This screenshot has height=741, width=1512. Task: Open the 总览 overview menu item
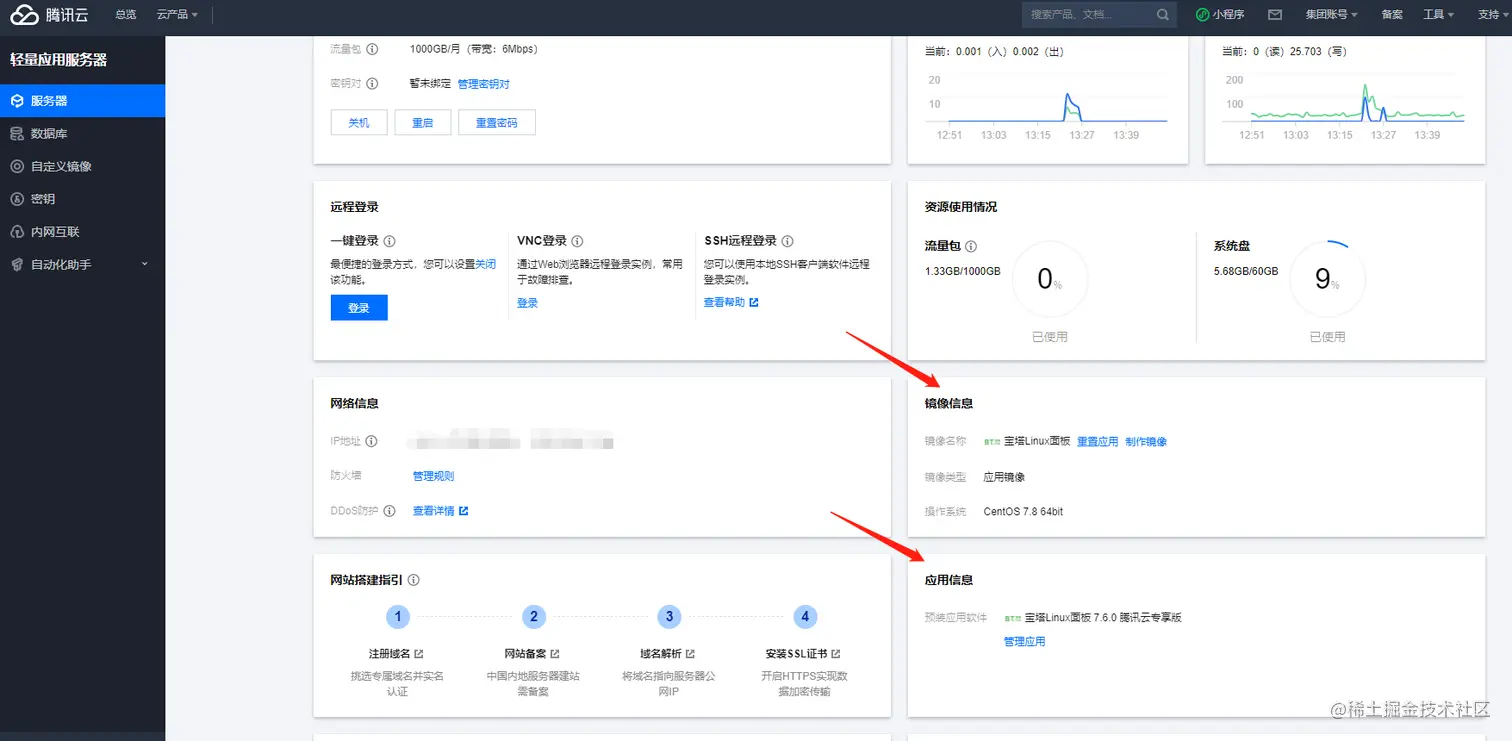(x=125, y=14)
